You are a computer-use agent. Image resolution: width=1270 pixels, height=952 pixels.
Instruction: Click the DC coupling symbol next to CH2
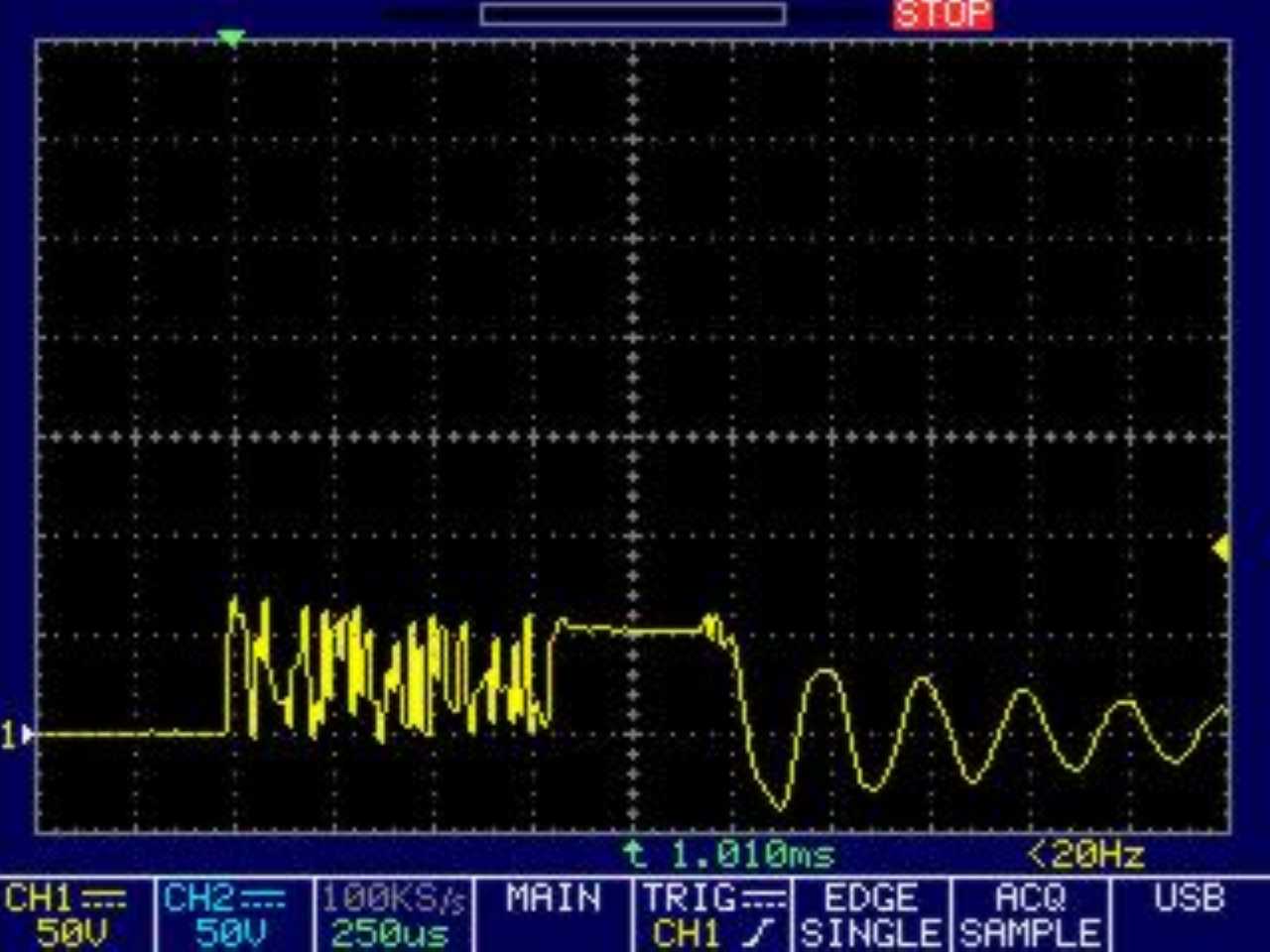[x=262, y=899]
